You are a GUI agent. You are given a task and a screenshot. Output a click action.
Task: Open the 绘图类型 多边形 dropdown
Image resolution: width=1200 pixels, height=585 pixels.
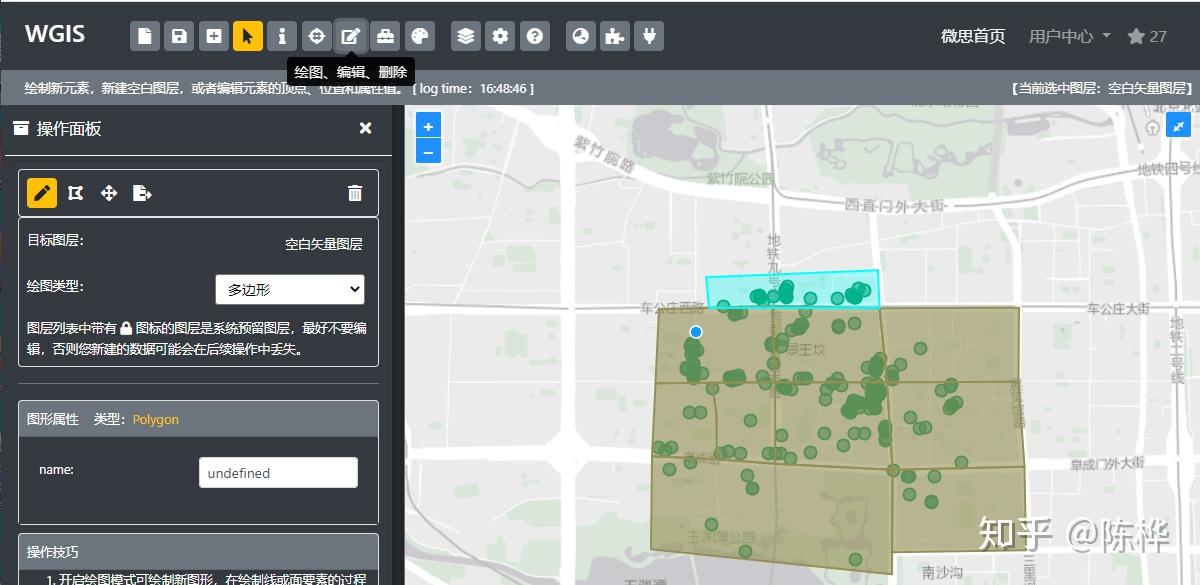(290, 290)
